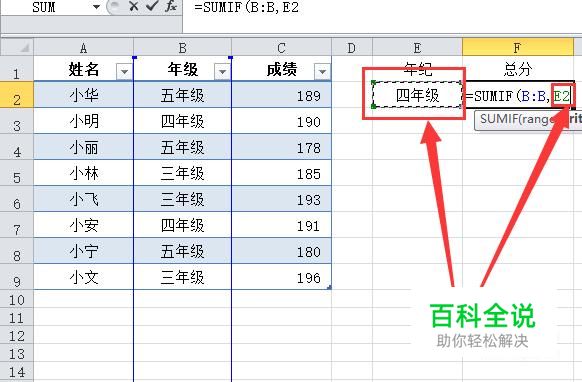Image resolution: width=582 pixels, height=382 pixels.
Task: Select row 2 header
Action: tap(17, 95)
